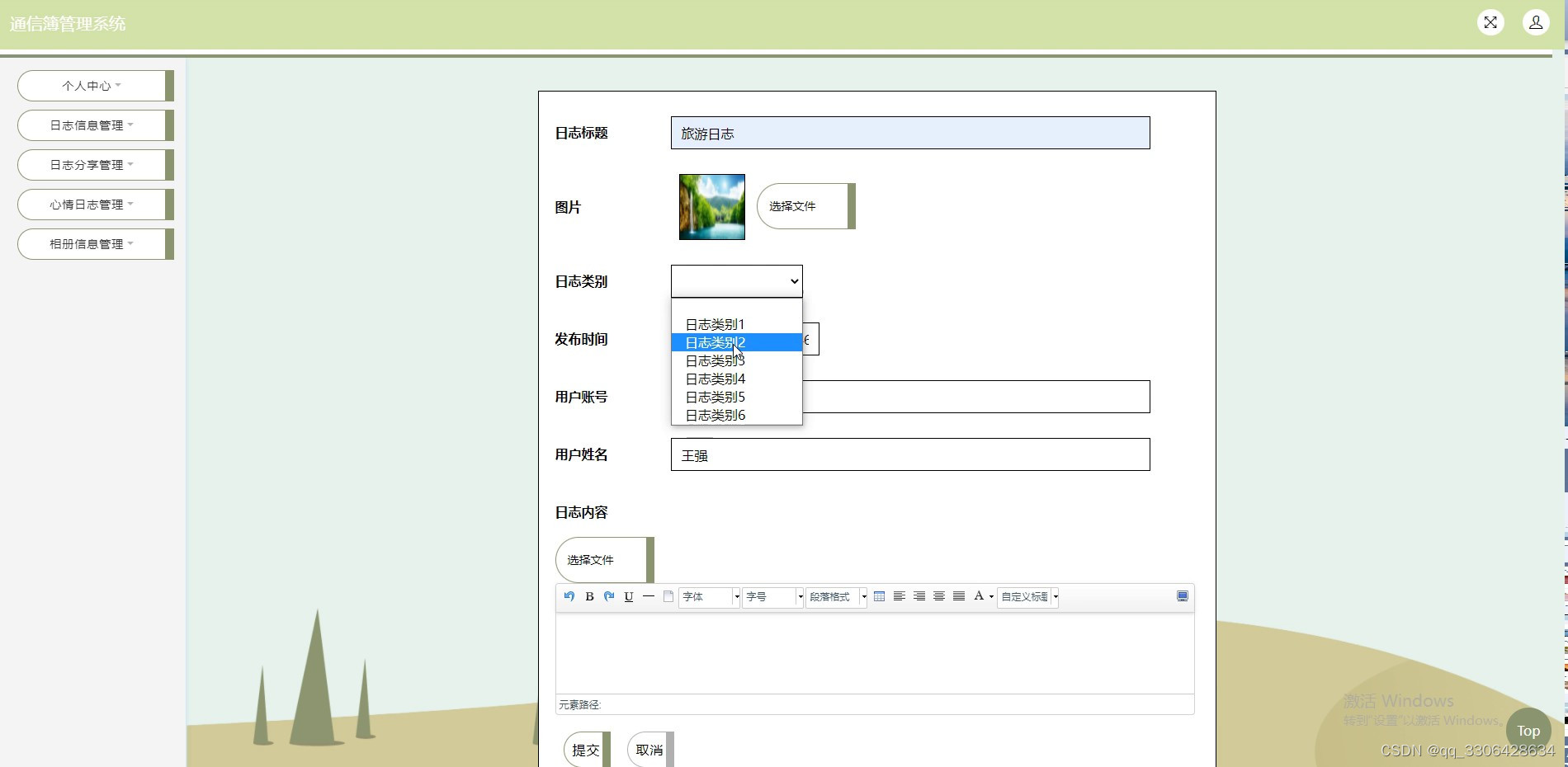This screenshot has width=1568, height=767.
Task: Insert a horizontal line in the editor
Action: [x=649, y=596]
